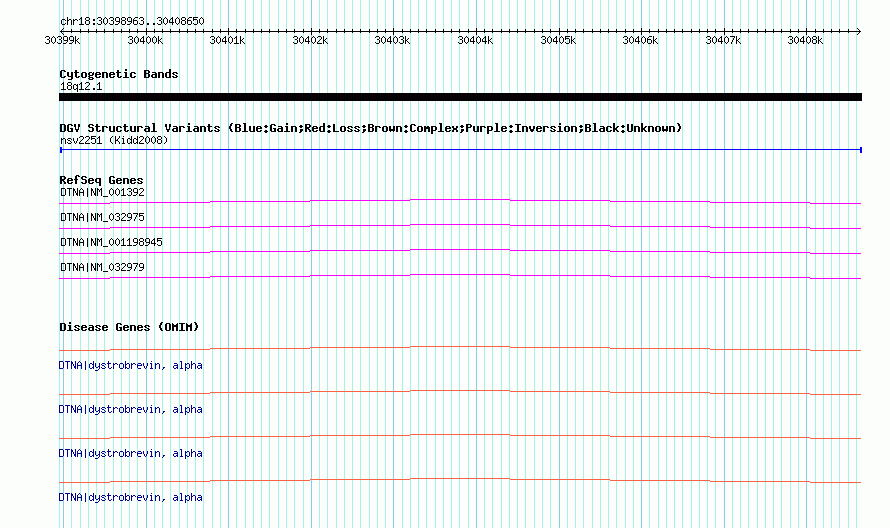Click the second orange OMIM gene line
The height and width of the screenshot is (528, 890).
coord(460,391)
